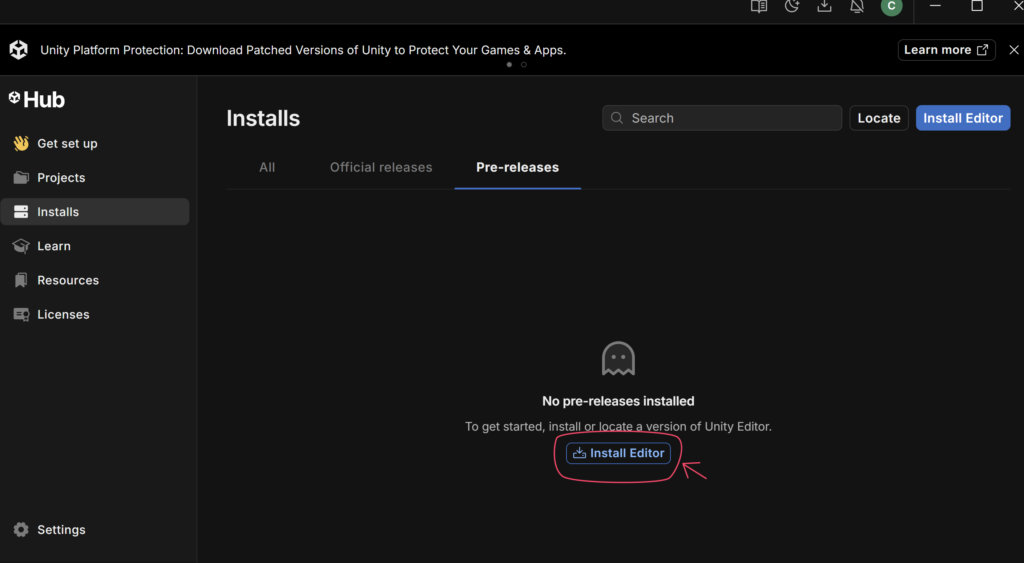Open the documentation book icon in title bar
Screen dimensions: 1024x563
[759, 7]
